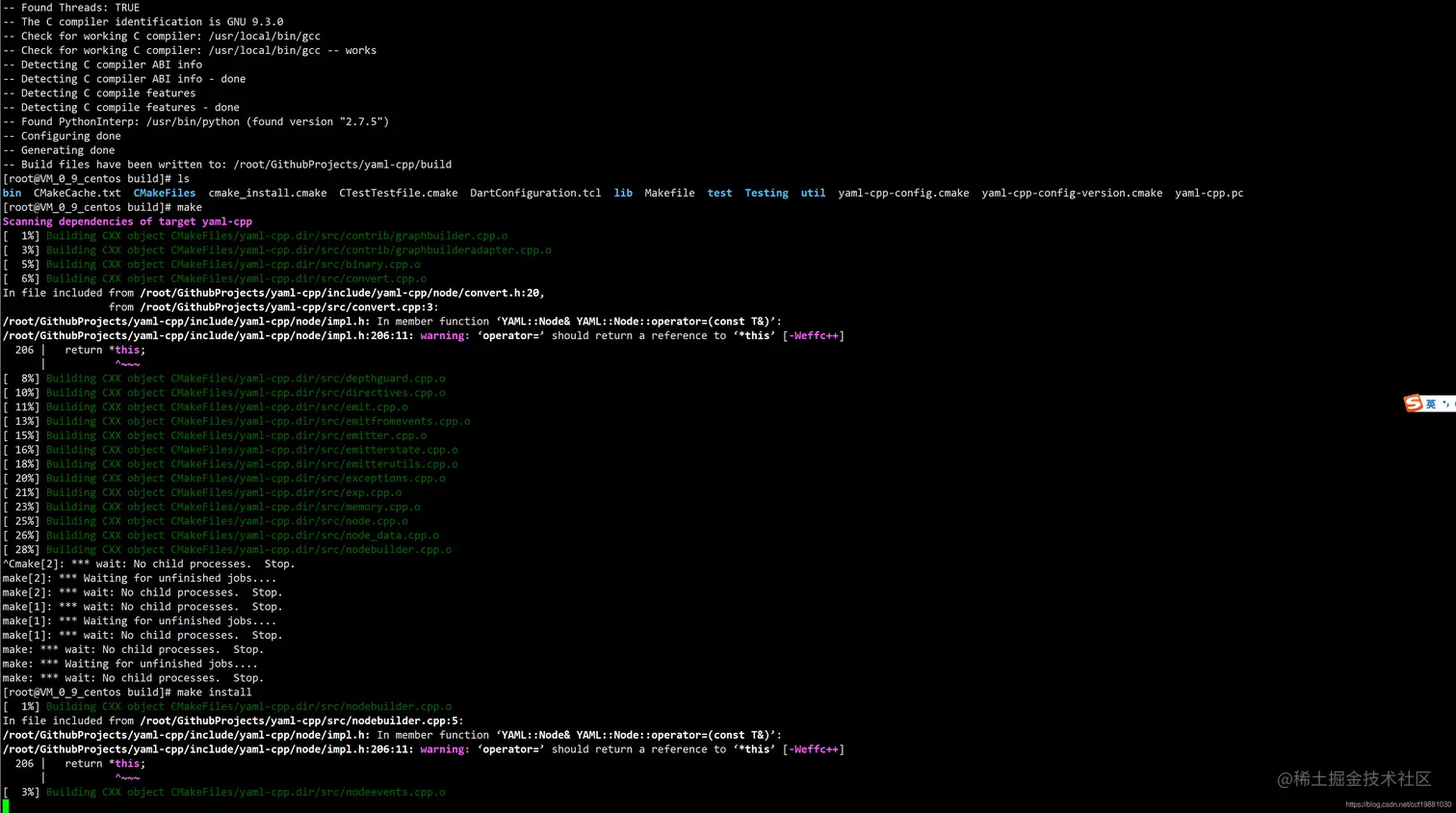Screen dimensions: 1456x813
Task: Click the 28% nodebuilder.cpp.o build line
Action: 227,550
